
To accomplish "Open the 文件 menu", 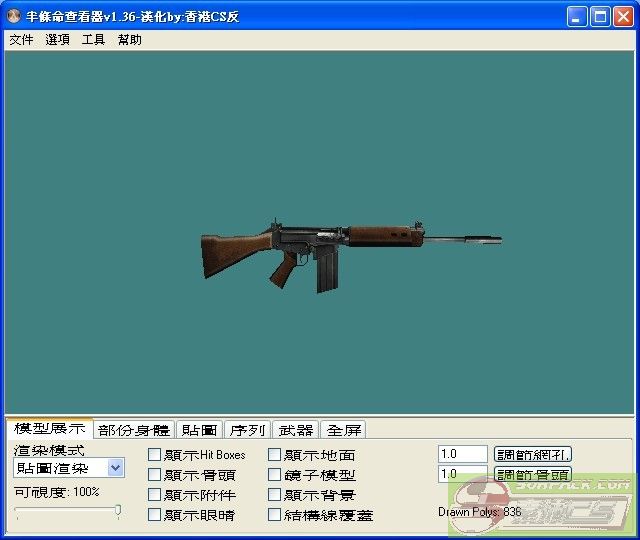I will coord(21,40).
